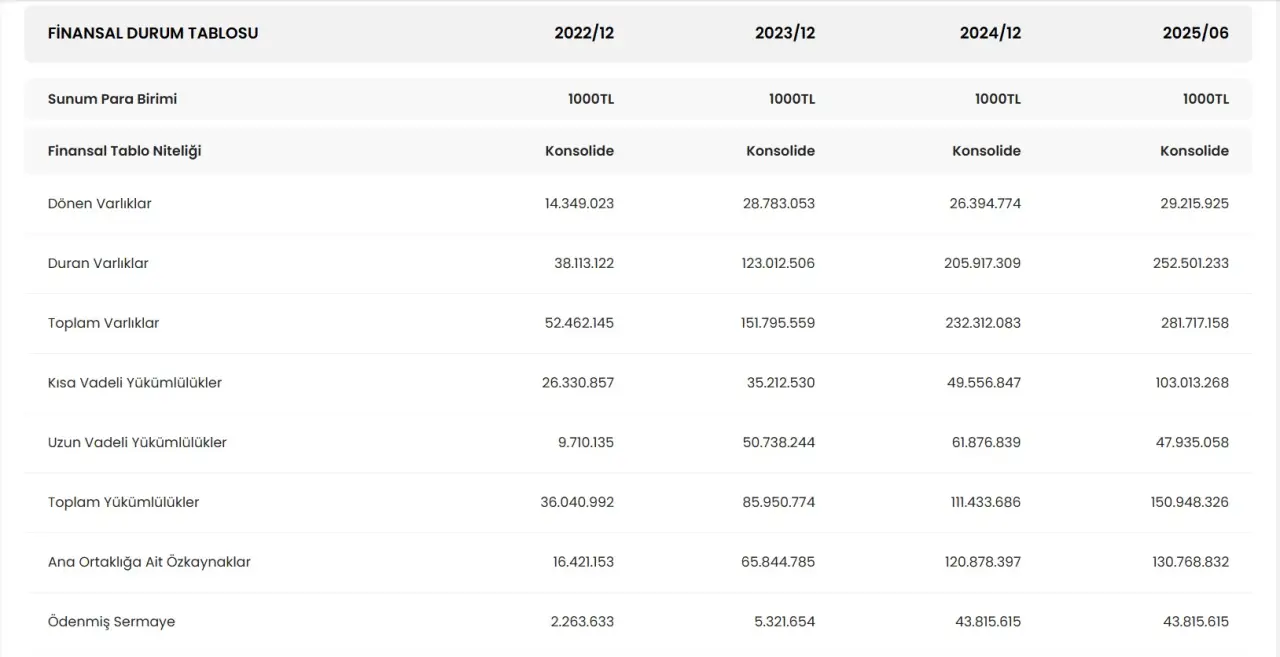This screenshot has height=657, width=1280.
Task: Select the Ödenmiş Sermaye row label
Action: coord(111,622)
